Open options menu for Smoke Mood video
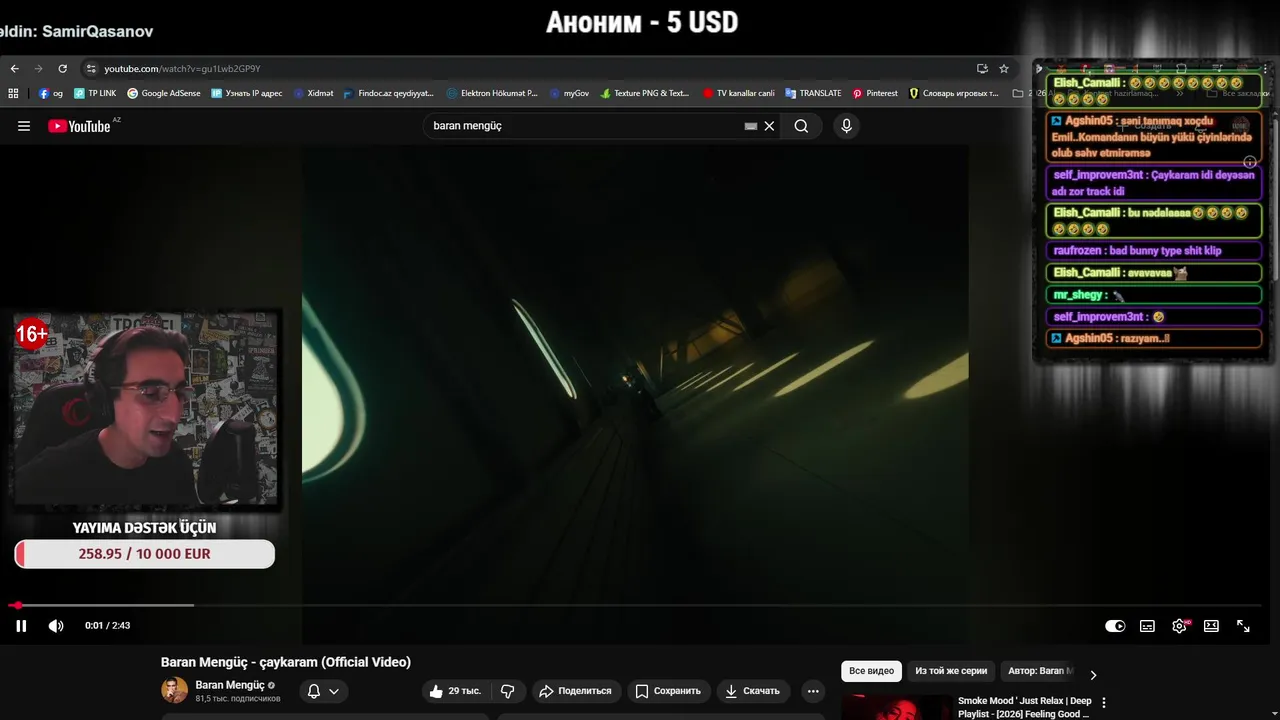The image size is (1280, 720). click(1104, 703)
